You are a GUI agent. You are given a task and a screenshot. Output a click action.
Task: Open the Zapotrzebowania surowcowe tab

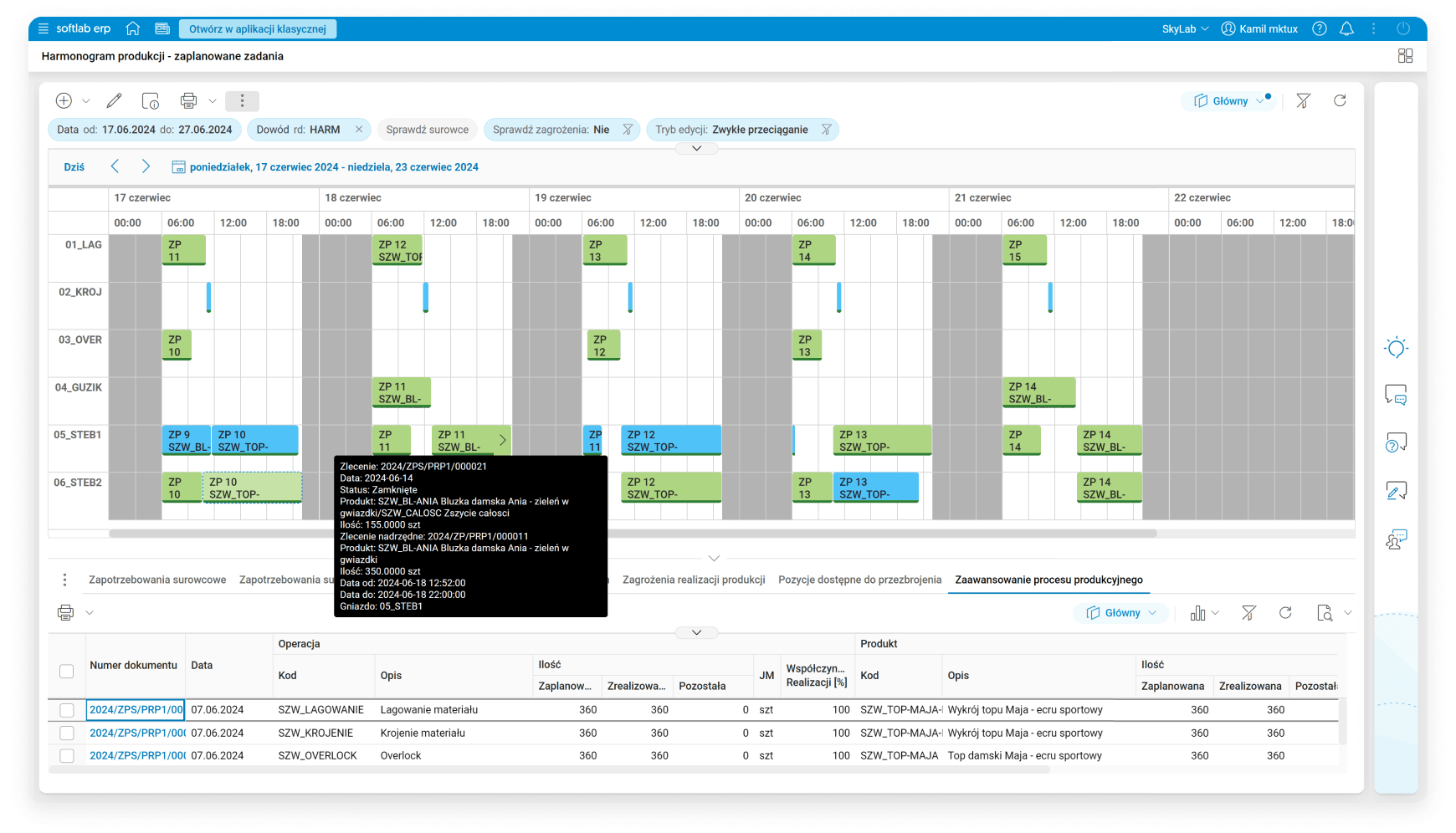coord(157,580)
